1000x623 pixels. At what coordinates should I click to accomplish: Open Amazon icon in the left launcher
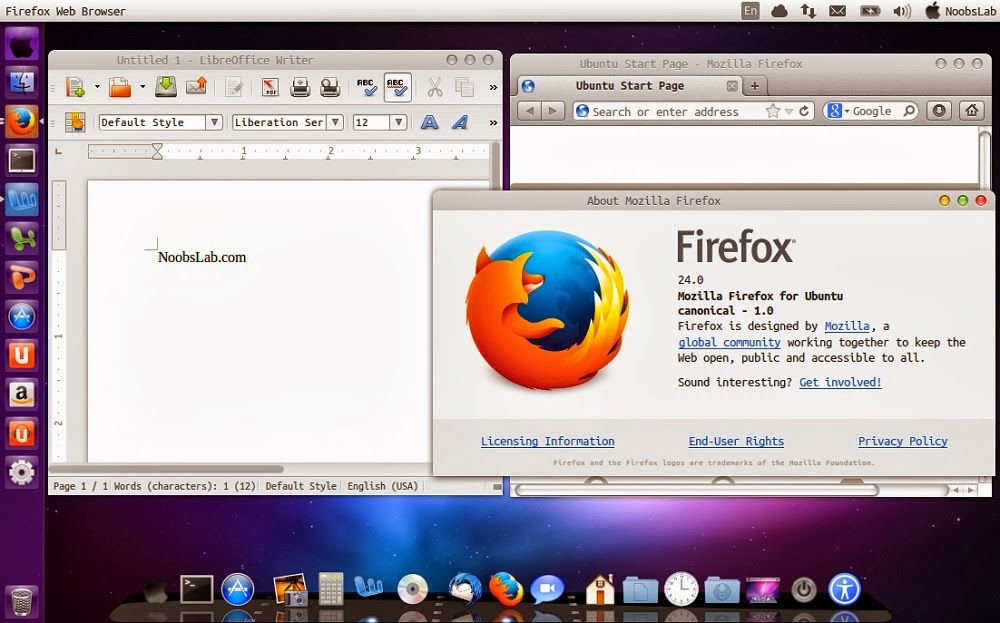point(22,394)
